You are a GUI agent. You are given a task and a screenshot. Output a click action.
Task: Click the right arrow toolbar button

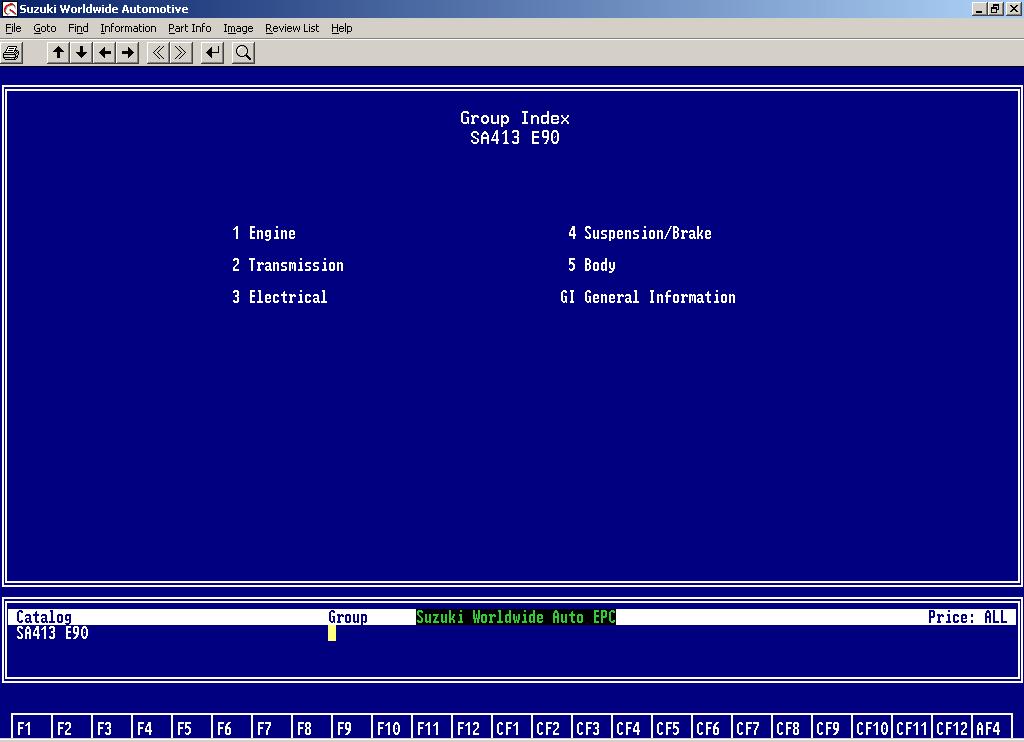[x=128, y=53]
